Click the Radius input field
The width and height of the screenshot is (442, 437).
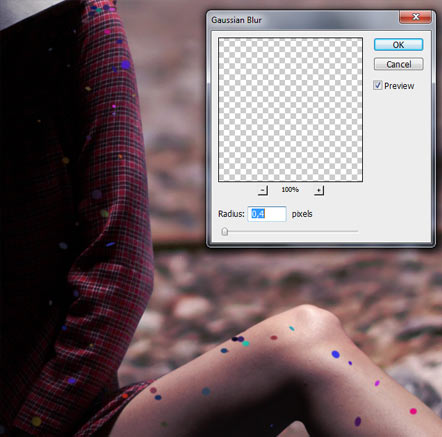(x=267, y=214)
